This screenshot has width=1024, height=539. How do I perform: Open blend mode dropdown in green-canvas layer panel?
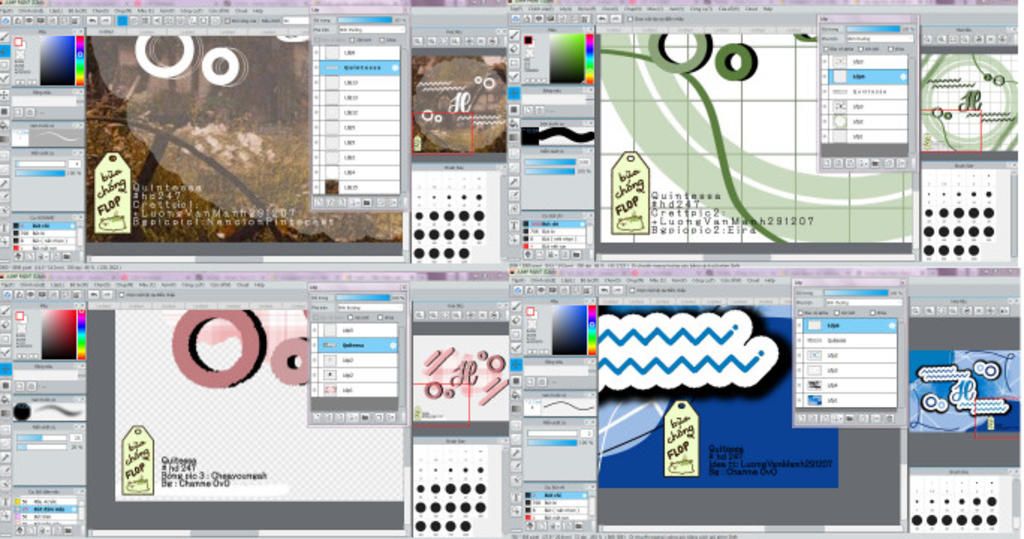click(x=880, y=39)
